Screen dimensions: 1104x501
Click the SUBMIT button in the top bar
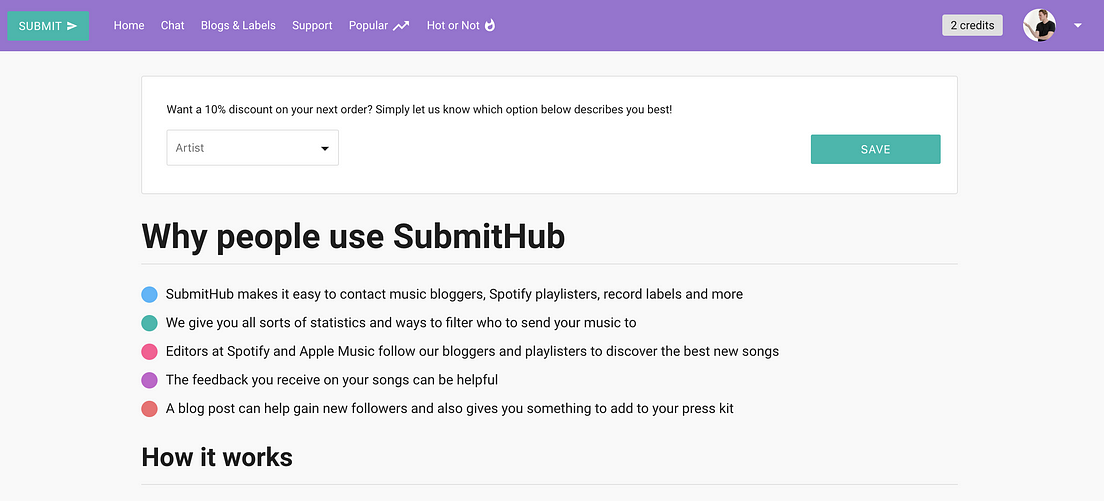(48, 26)
